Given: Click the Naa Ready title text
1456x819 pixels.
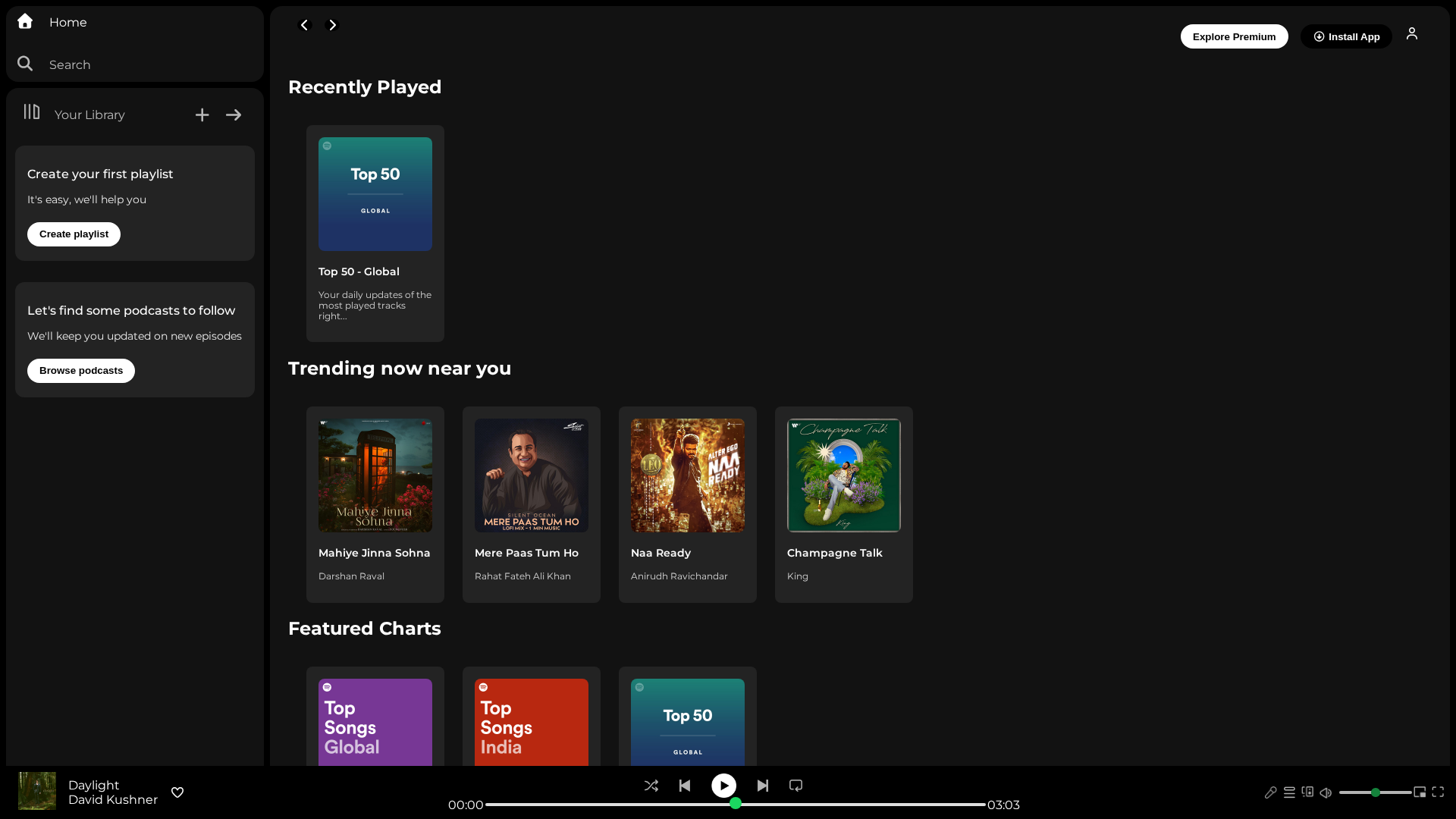Looking at the screenshot, I should pyautogui.click(x=661, y=554).
